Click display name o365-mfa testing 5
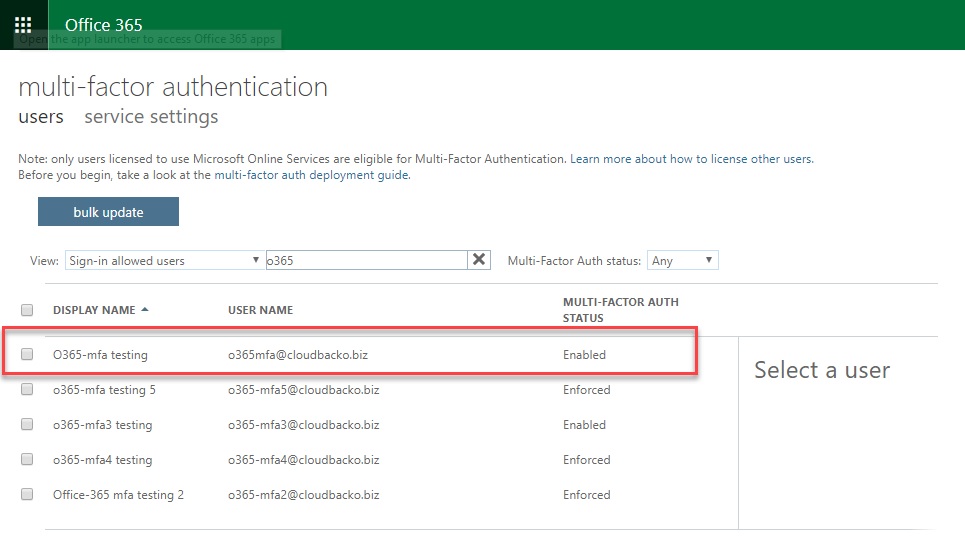This screenshot has height=541, width=965. click(104, 390)
